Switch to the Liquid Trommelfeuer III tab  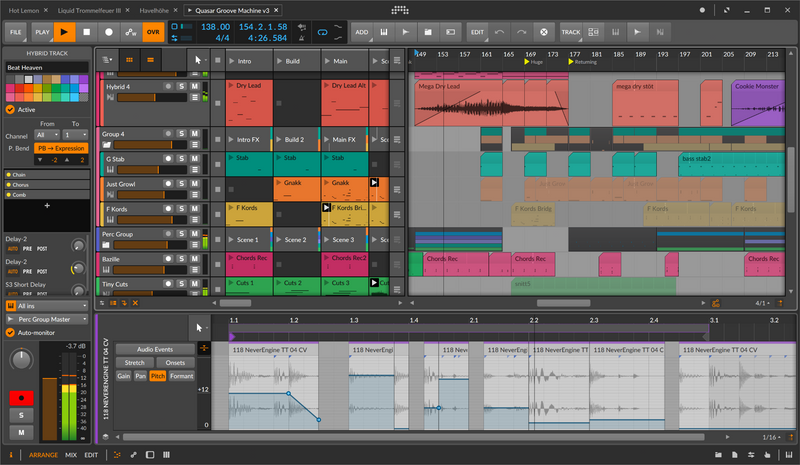pyautogui.click(x=89, y=10)
